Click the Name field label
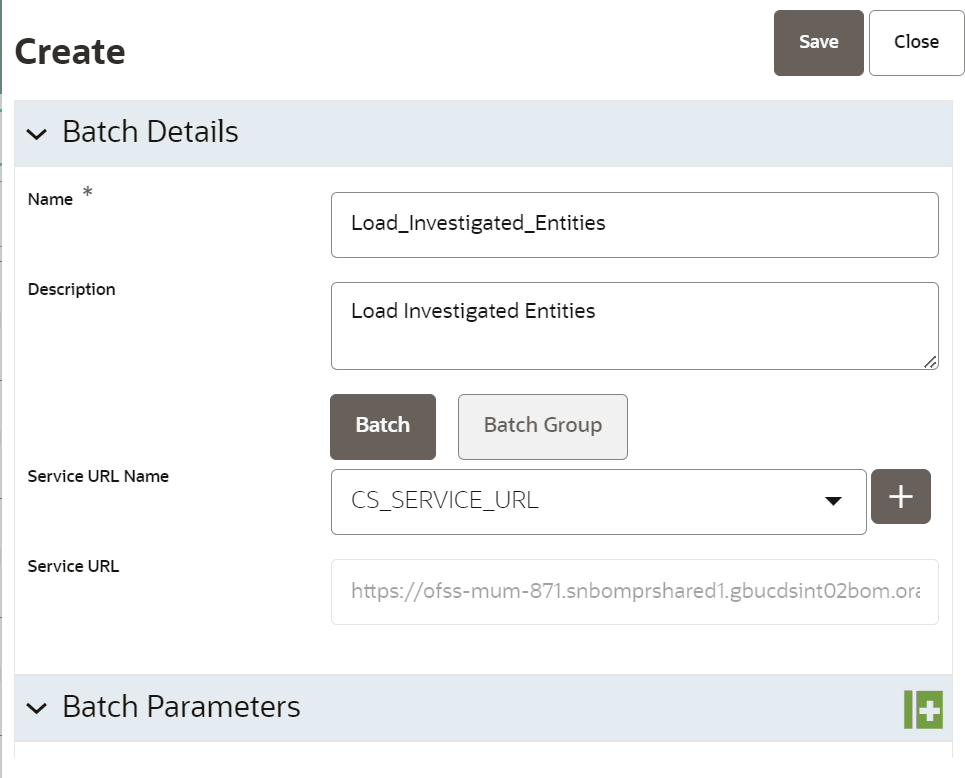965x778 pixels. [x=50, y=199]
